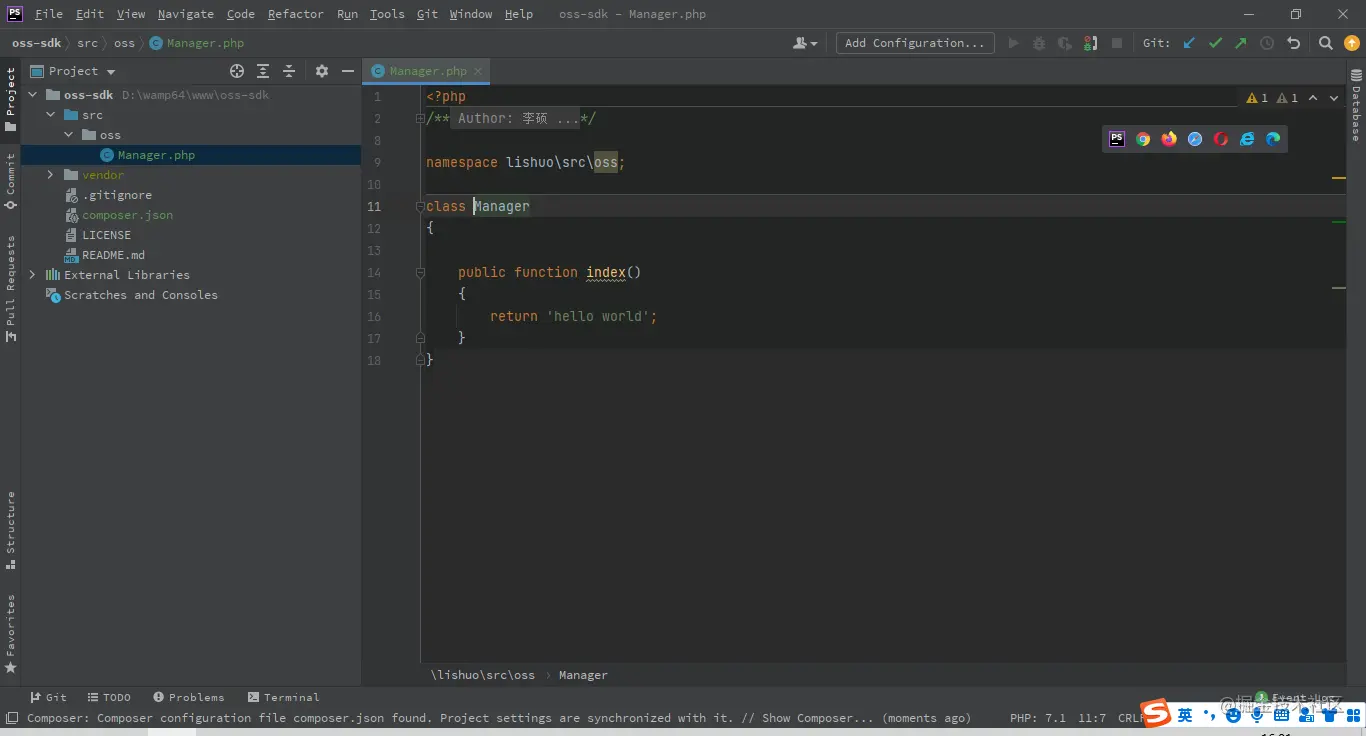1366x736 pixels.
Task: Toggle the Database tool window
Action: pos(1356,106)
